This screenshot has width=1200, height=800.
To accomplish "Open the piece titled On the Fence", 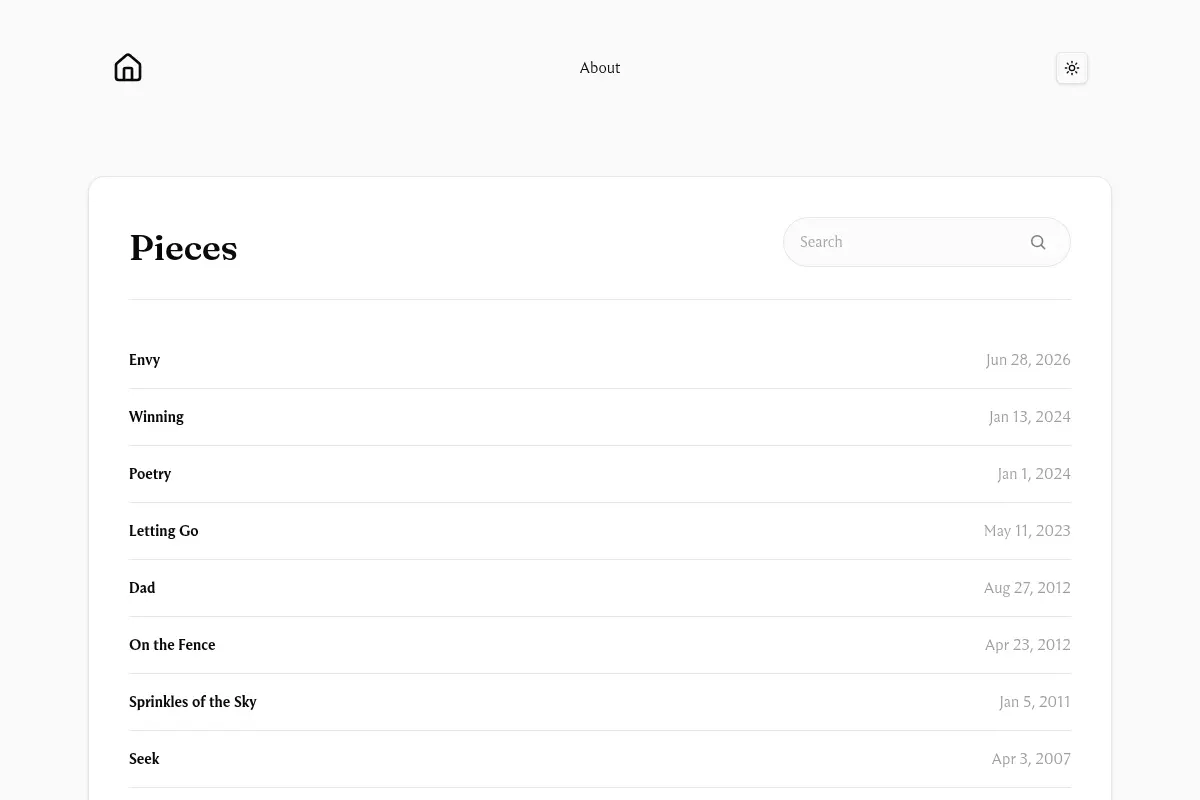I will (x=172, y=645).
